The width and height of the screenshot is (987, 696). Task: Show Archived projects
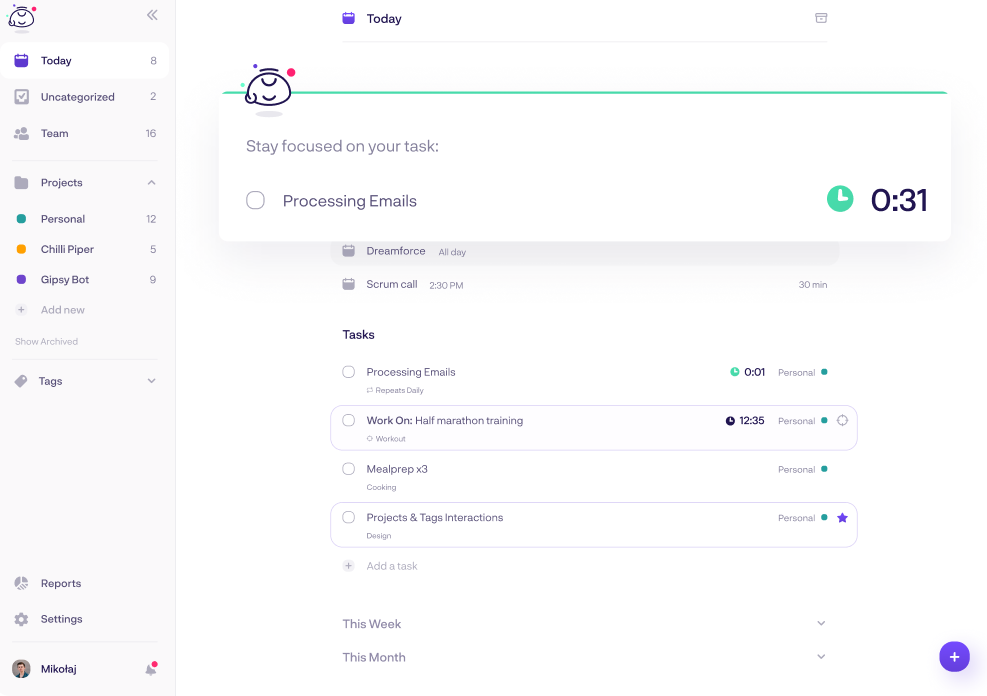pos(47,342)
